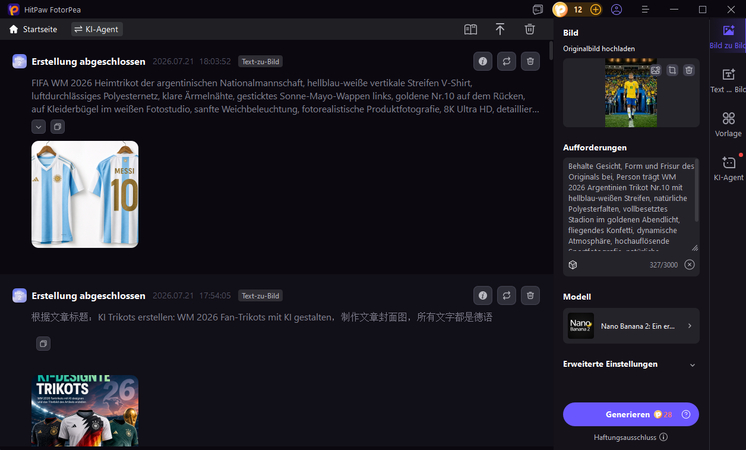Image resolution: width=746 pixels, height=450 pixels.
Task: Open the Vorlage templates panel
Action: point(728,125)
